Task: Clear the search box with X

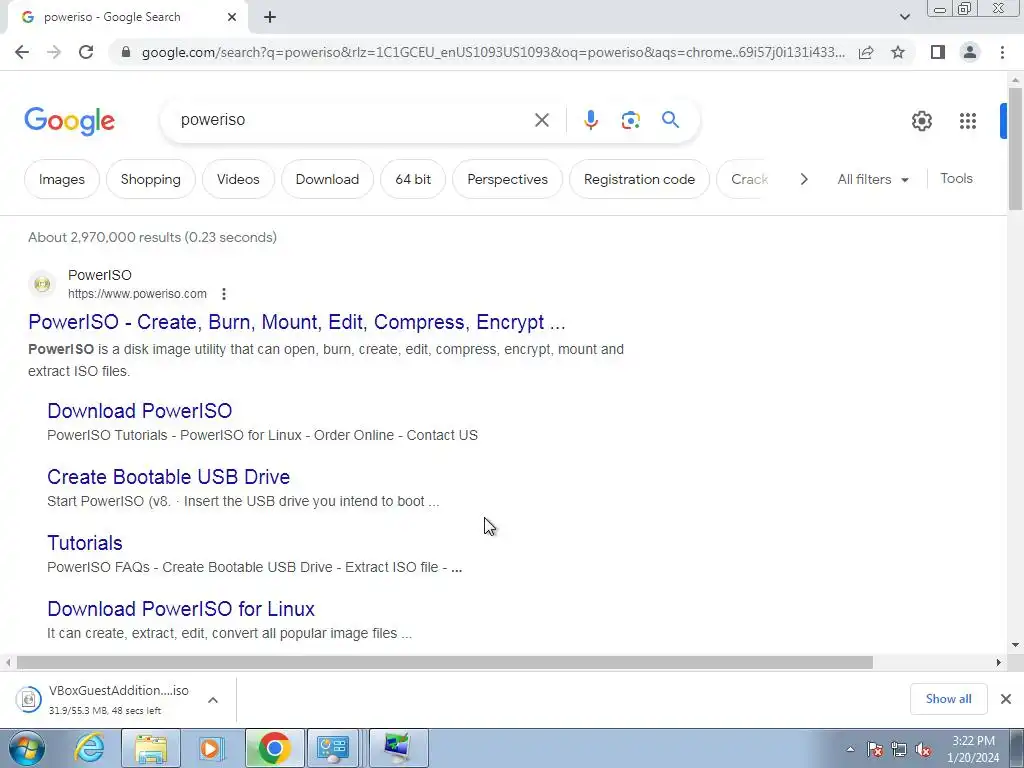Action: coord(541,120)
